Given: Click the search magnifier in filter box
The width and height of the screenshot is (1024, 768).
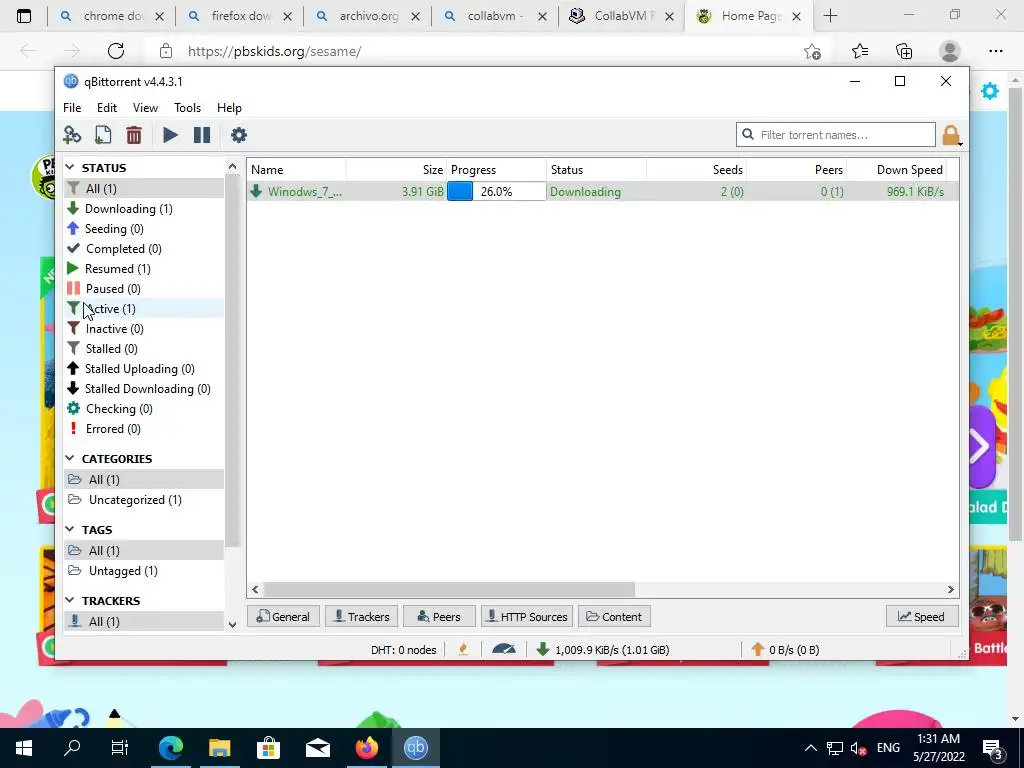Looking at the screenshot, I should pos(748,135).
